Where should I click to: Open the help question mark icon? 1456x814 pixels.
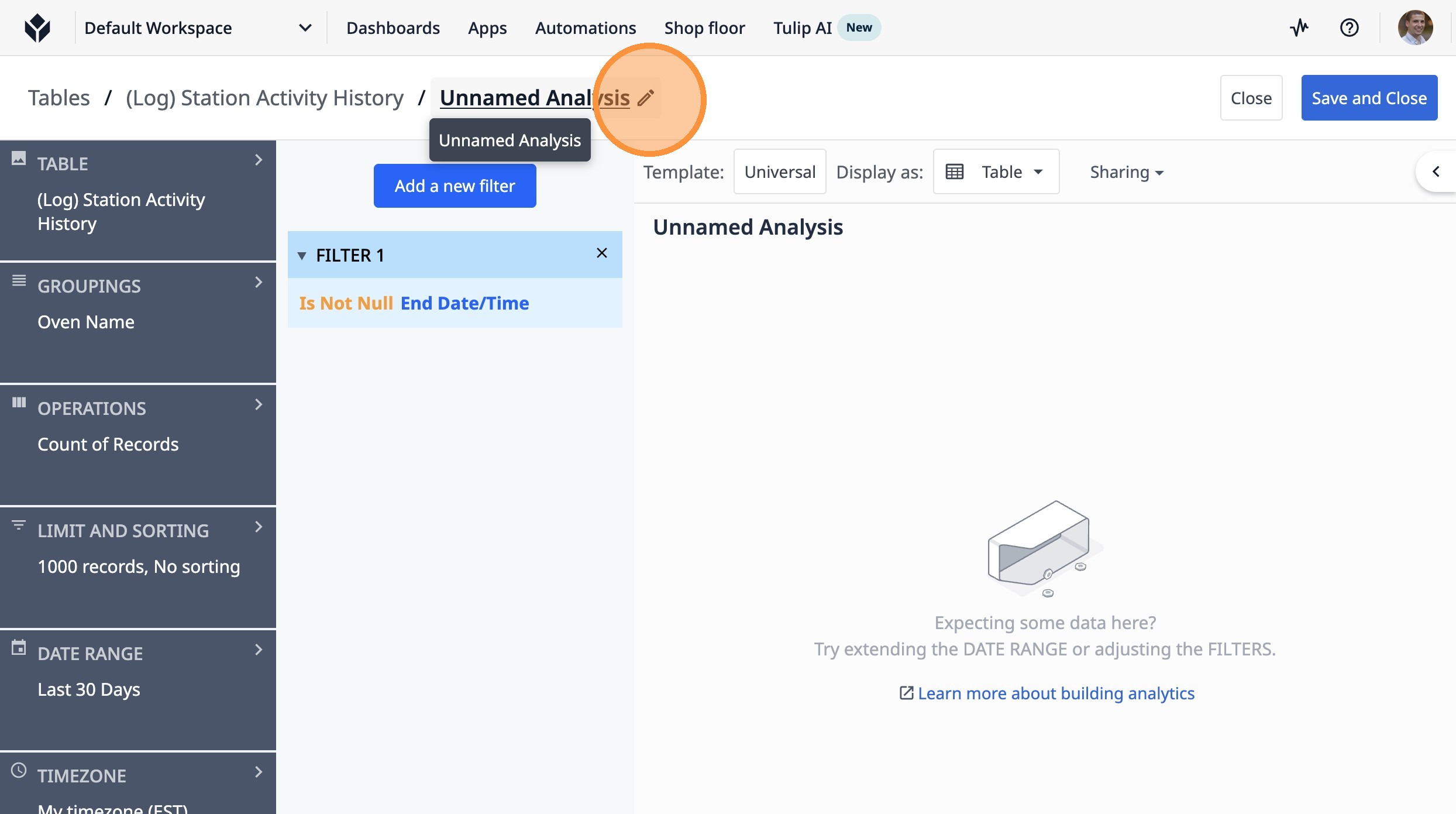pos(1349,28)
